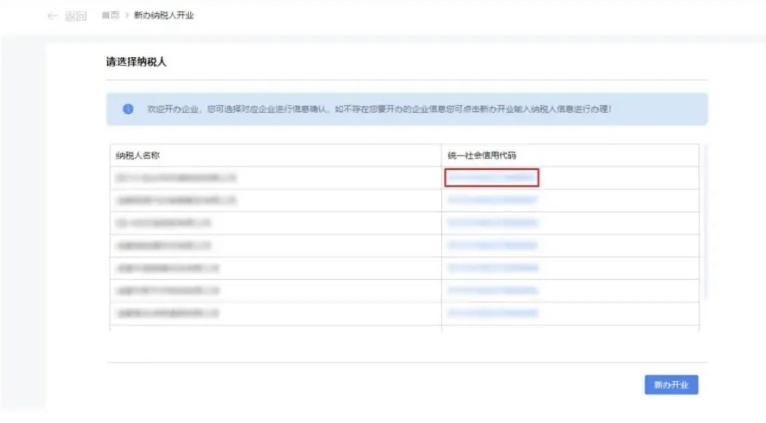The image size is (766, 423).
Task: Open the sixth row's credit code link
Action: click(x=492, y=291)
